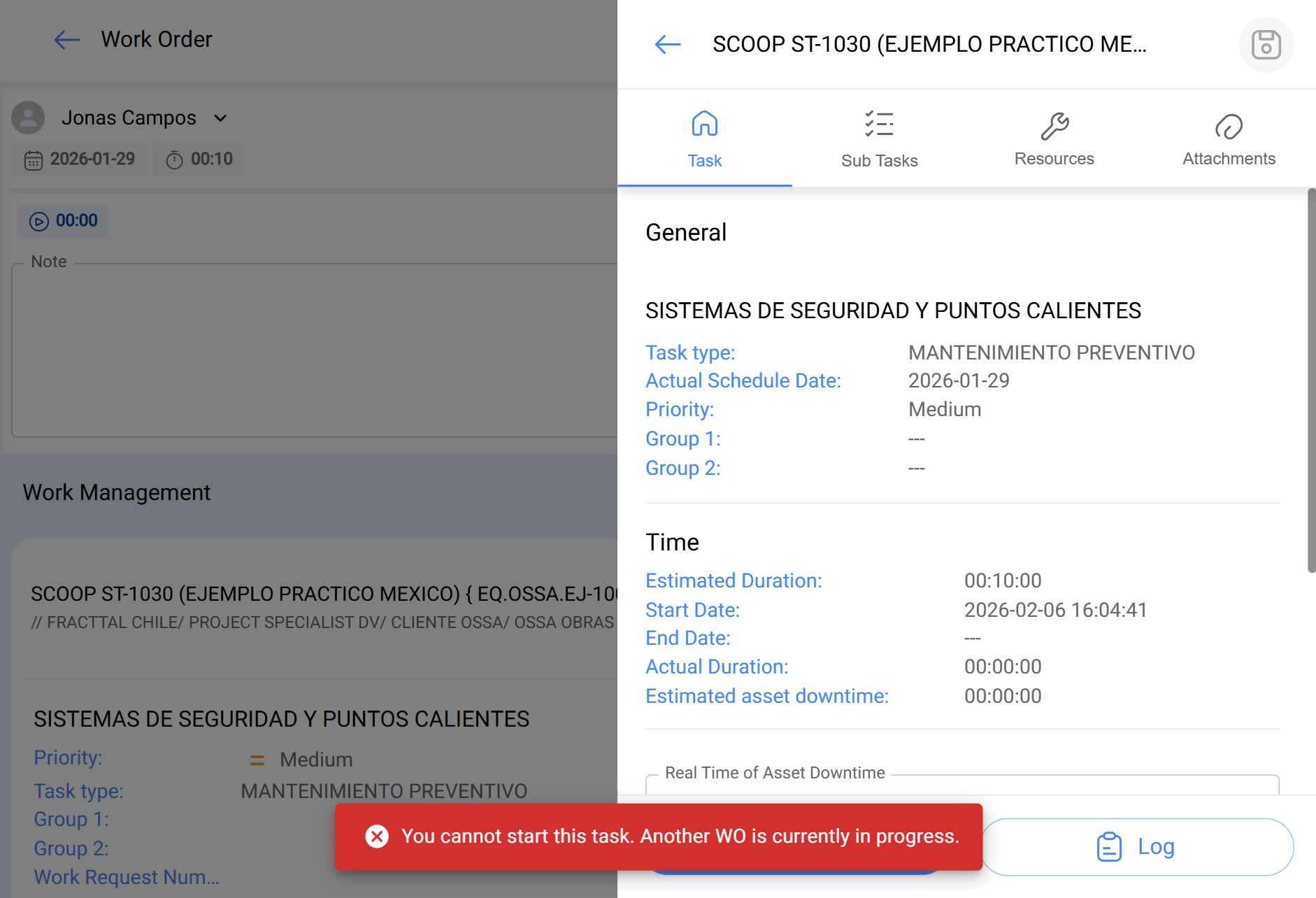Click the save icon at top right

1266,45
